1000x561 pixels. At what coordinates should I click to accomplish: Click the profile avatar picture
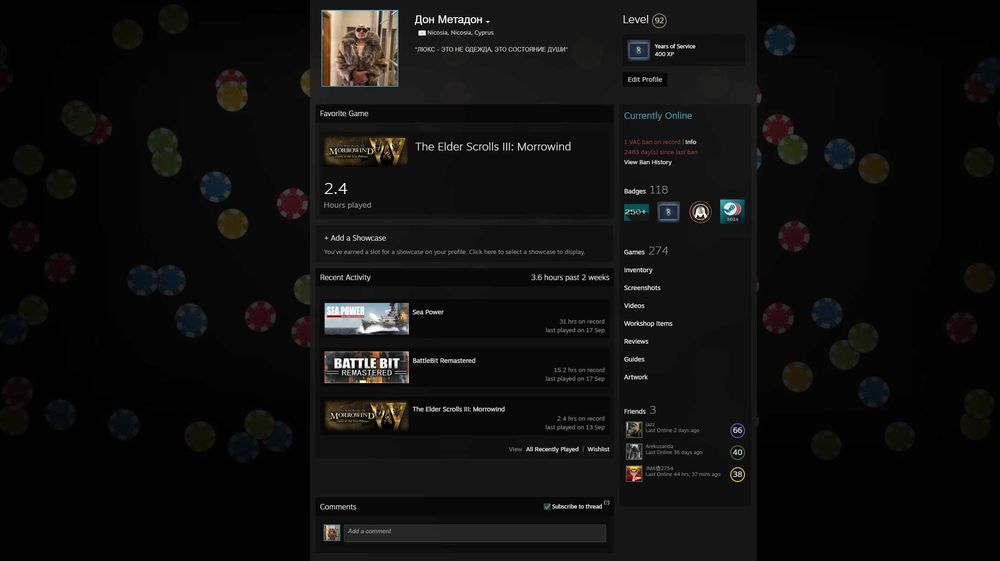[360, 48]
